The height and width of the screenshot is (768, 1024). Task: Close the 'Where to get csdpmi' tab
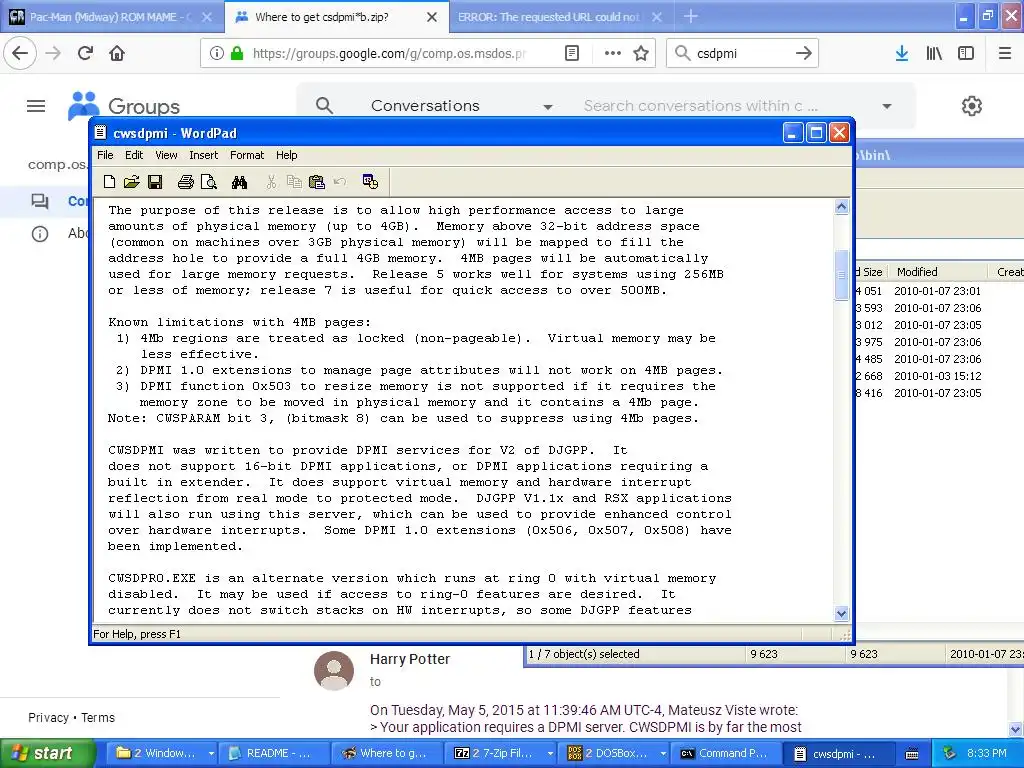pos(432,17)
